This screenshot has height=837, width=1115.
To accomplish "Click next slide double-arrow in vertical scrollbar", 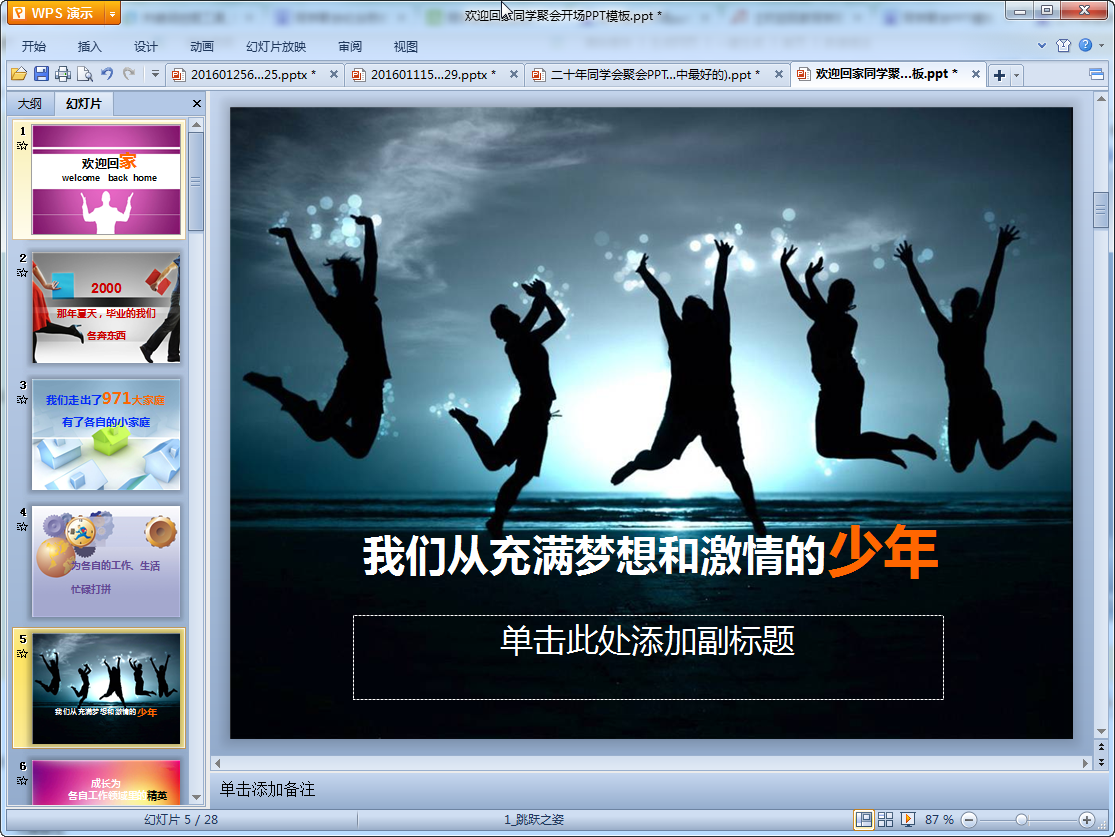I will 1101,762.
